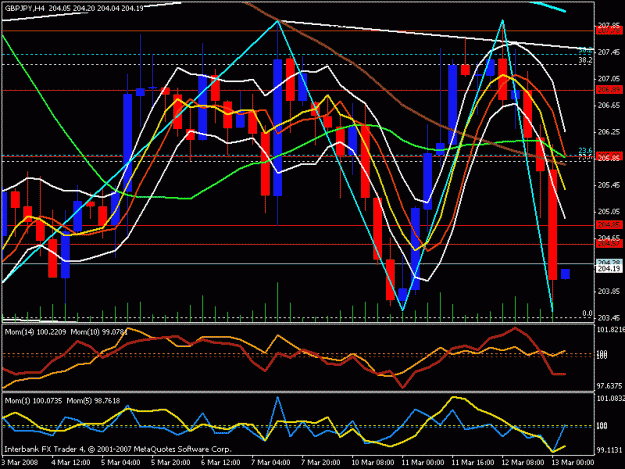Screen dimensions: 625x469
Task: Select the 203.45 price axis label
Action: (608, 318)
